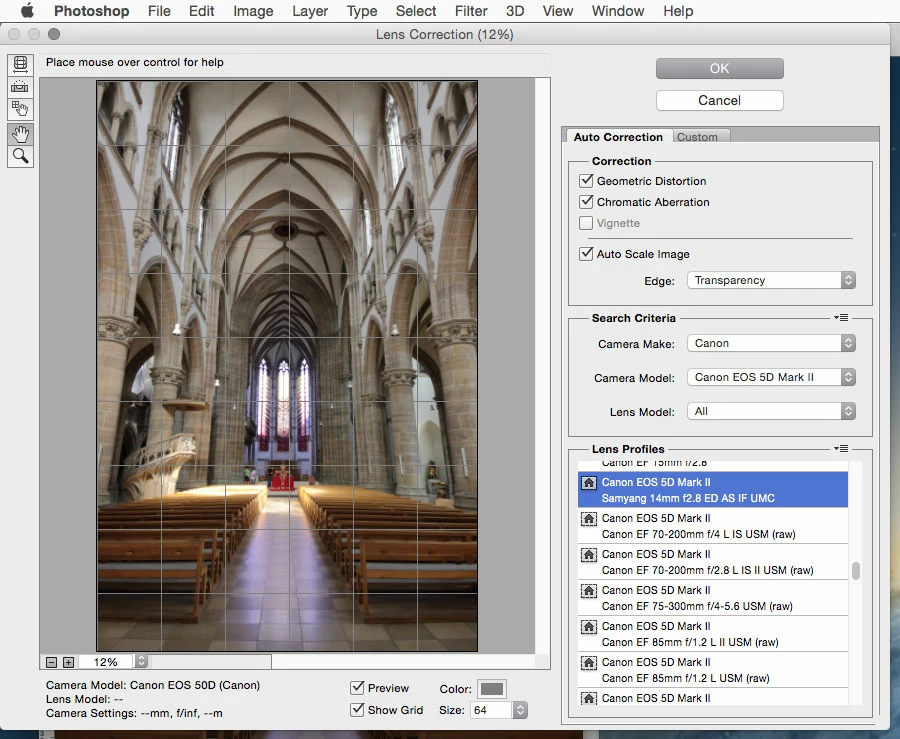This screenshot has width=900, height=739.
Task: Toggle Auto Scale Image
Action: (586, 254)
